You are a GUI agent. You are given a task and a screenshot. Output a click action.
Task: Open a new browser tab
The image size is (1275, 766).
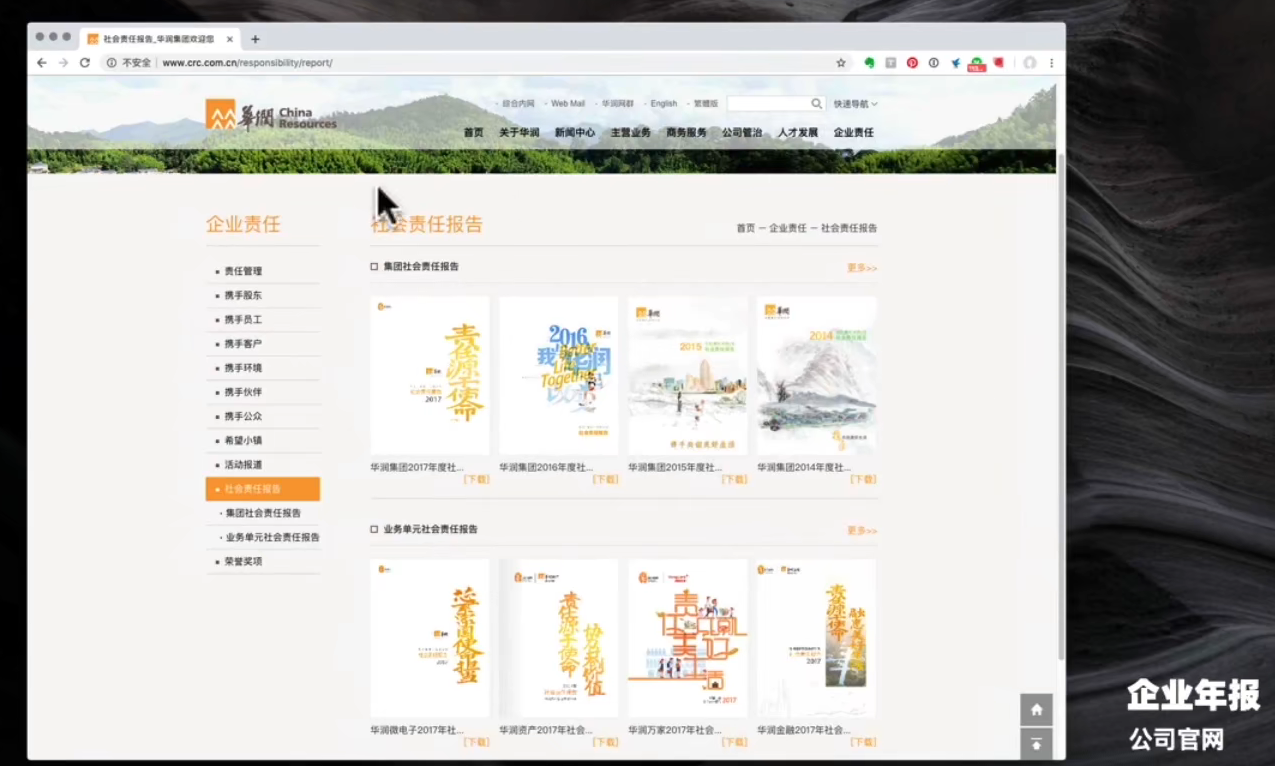click(x=255, y=39)
